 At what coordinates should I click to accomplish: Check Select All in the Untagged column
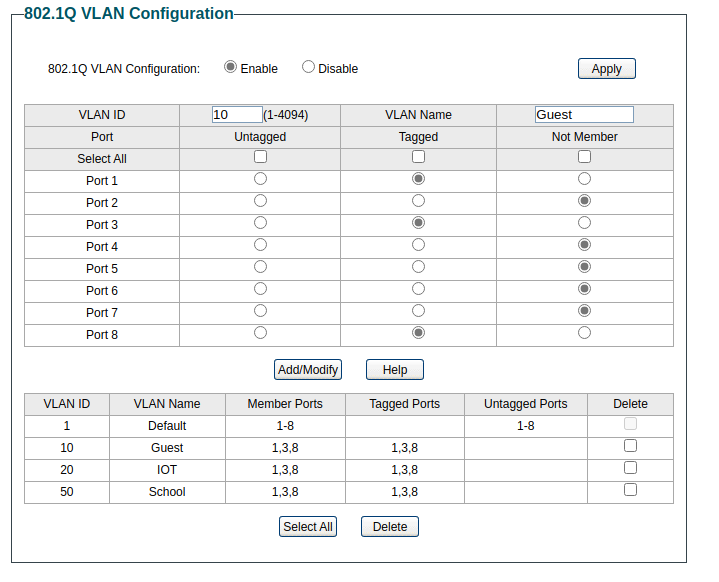pos(260,157)
